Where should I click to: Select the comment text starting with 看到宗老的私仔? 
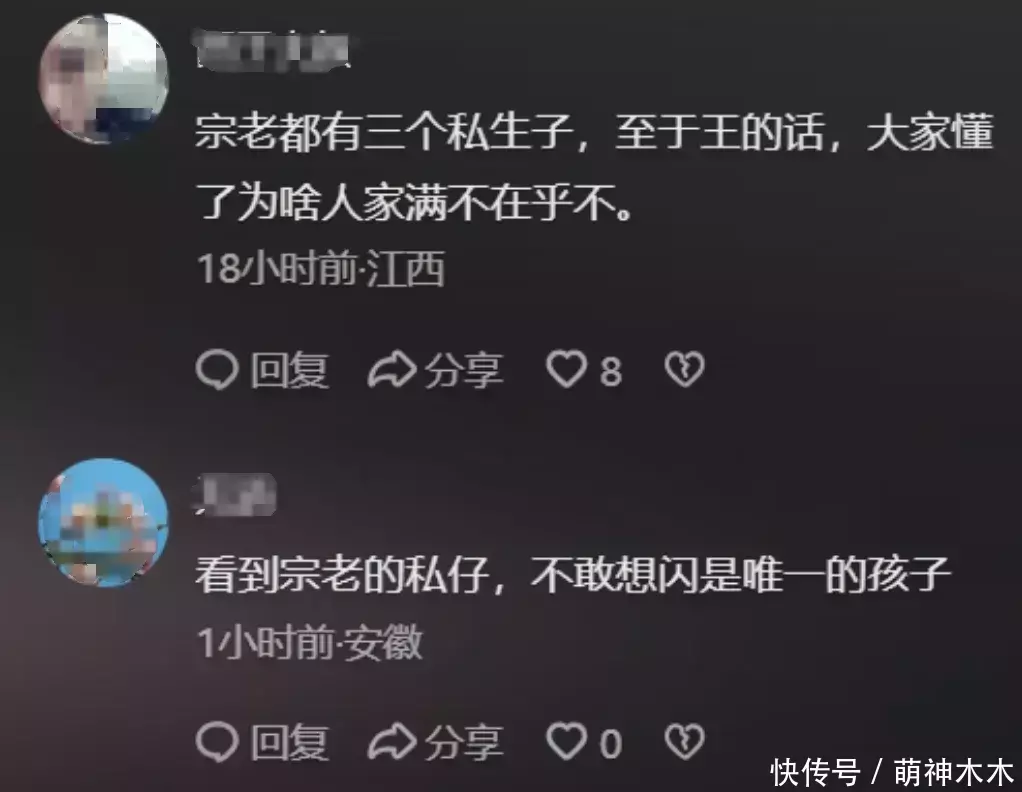[x=574, y=575]
